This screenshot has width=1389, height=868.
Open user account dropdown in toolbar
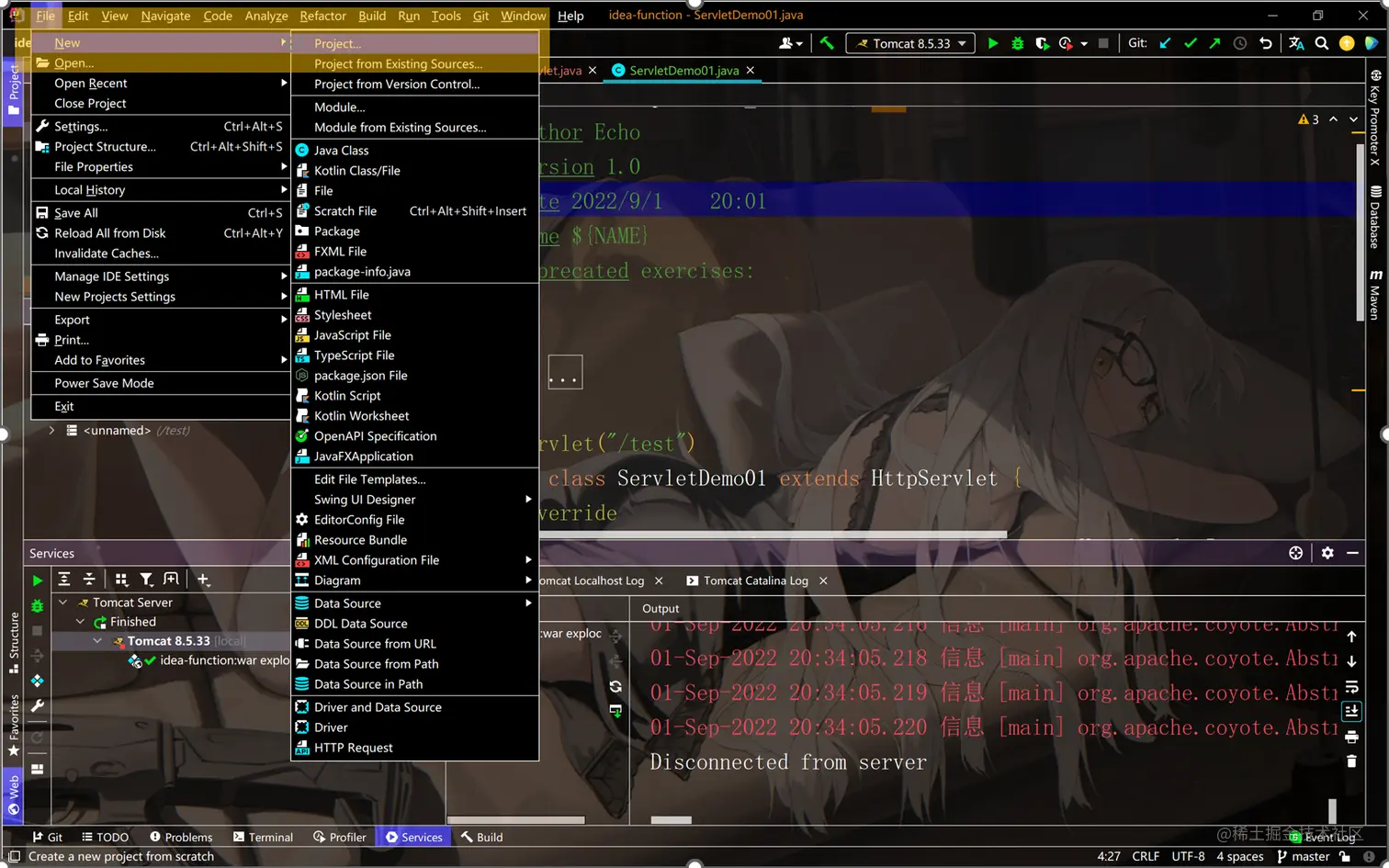point(790,43)
